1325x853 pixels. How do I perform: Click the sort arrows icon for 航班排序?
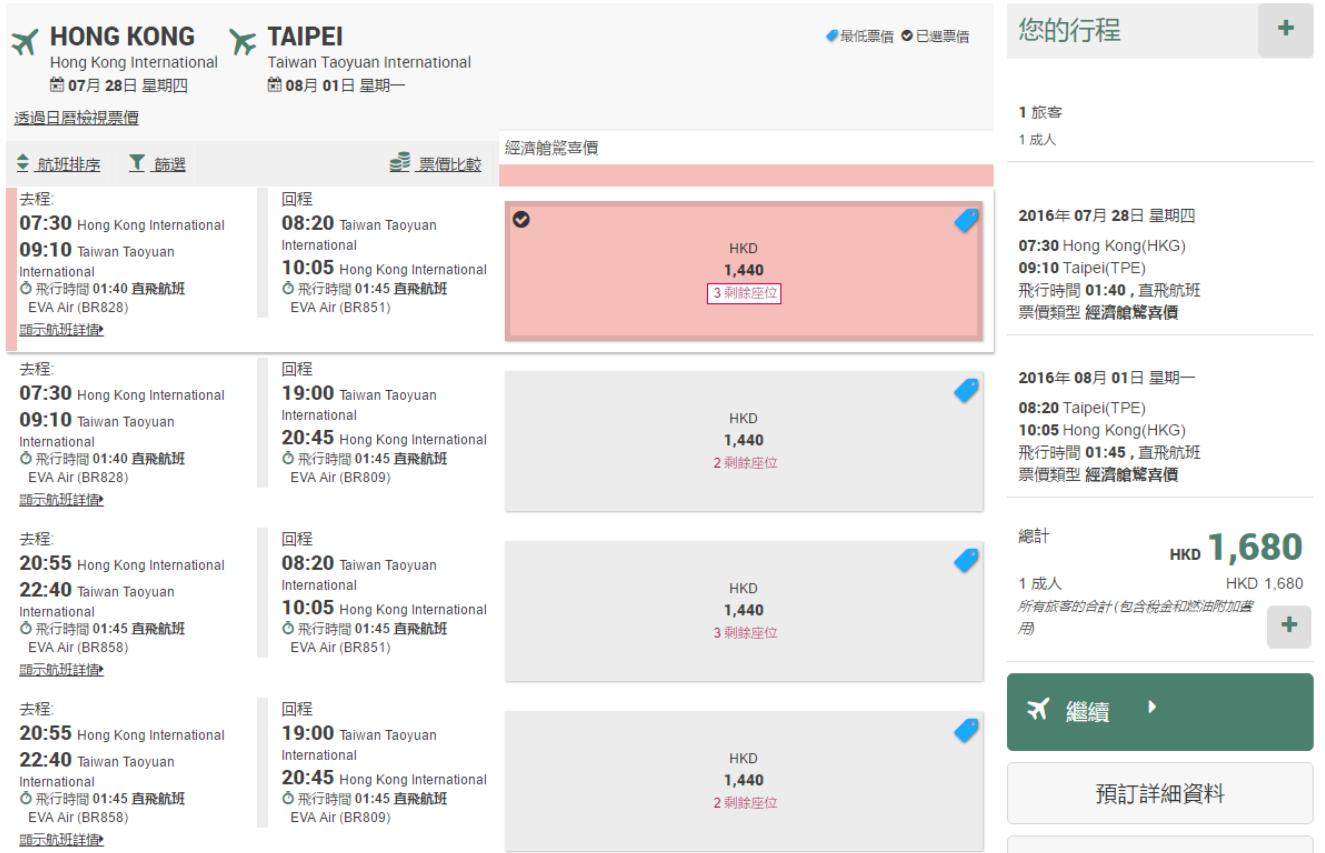pyautogui.click(x=24, y=165)
